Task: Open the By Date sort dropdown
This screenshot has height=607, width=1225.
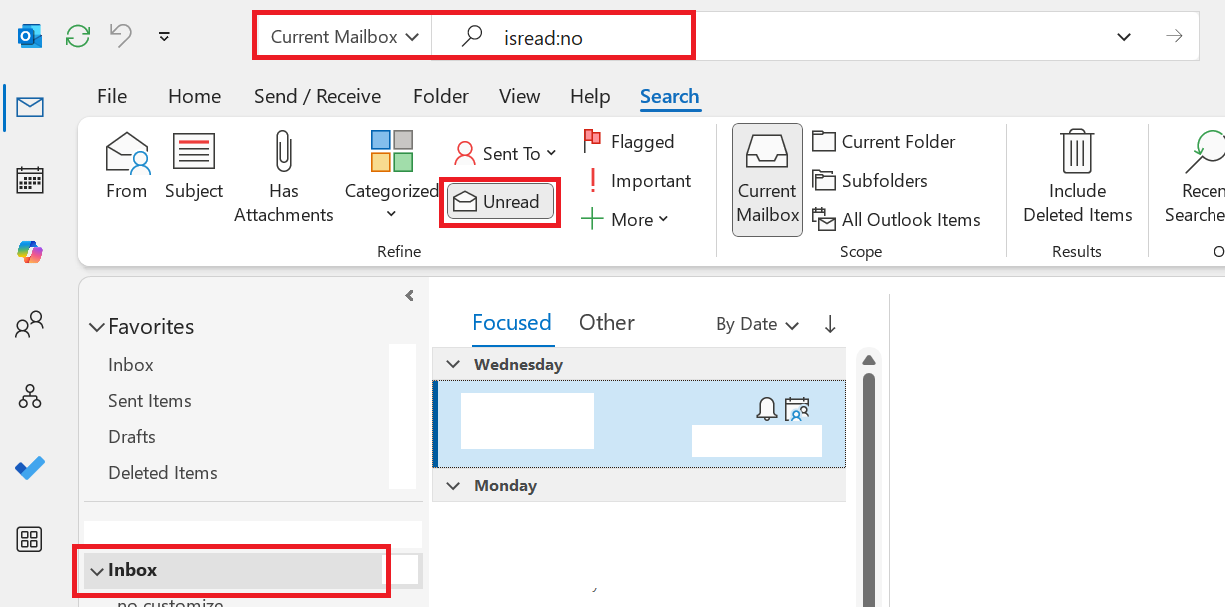Action: pyautogui.click(x=758, y=324)
